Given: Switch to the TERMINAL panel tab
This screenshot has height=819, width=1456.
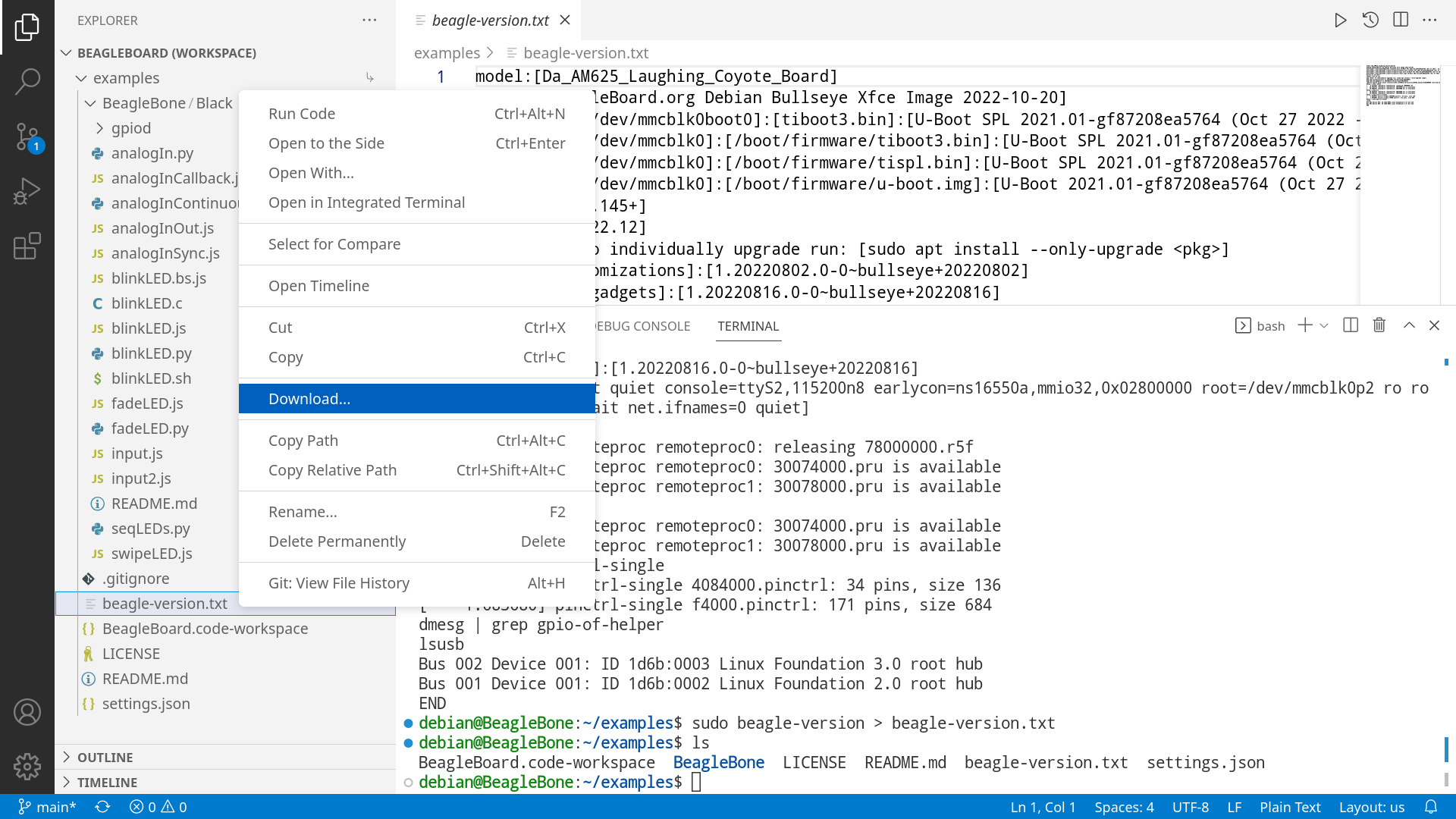Looking at the screenshot, I should 748,326.
